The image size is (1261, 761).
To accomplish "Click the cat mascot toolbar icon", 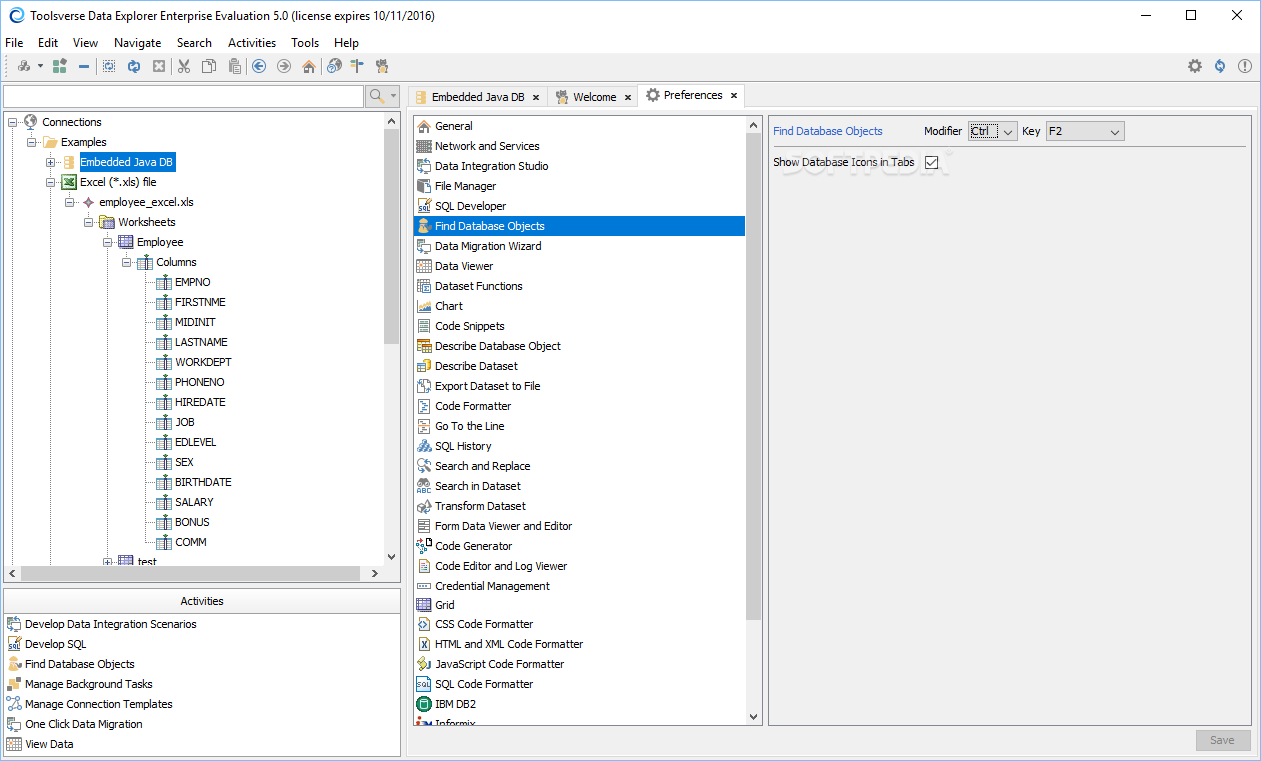I will pos(381,66).
